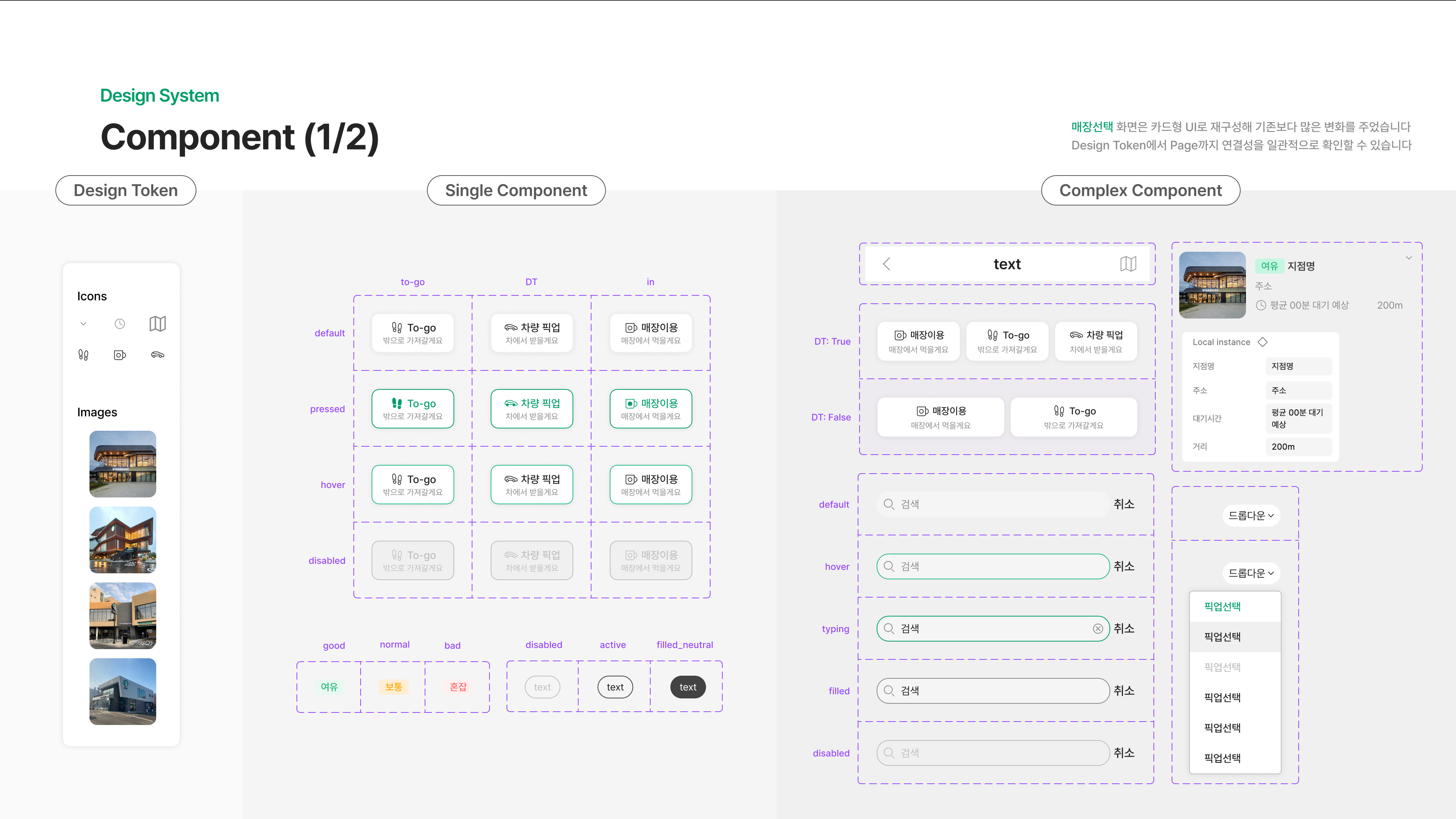Click the cup icon in Icons panel
Viewport: 1456px width, 819px height.
(x=120, y=355)
